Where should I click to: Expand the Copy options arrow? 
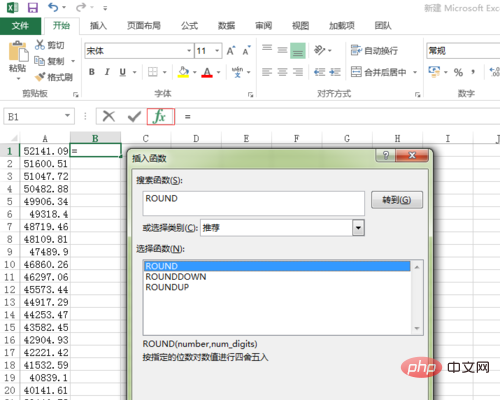(73, 61)
